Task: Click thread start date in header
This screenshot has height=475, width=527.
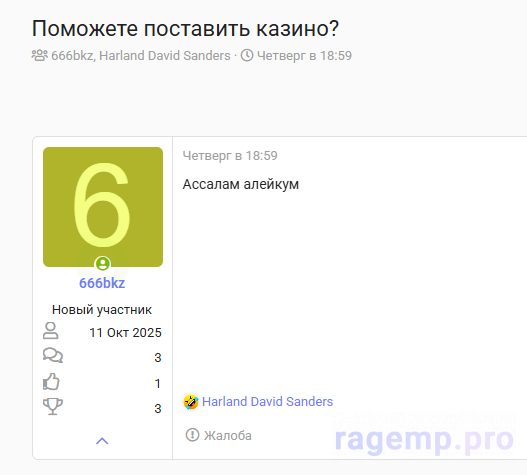Action: tap(304, 56)
